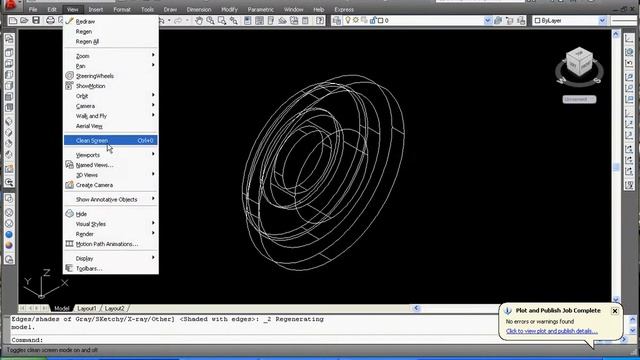Choose Create Camera menu item
This screenshot has height=360, width=640.
[x=111, y=185]
